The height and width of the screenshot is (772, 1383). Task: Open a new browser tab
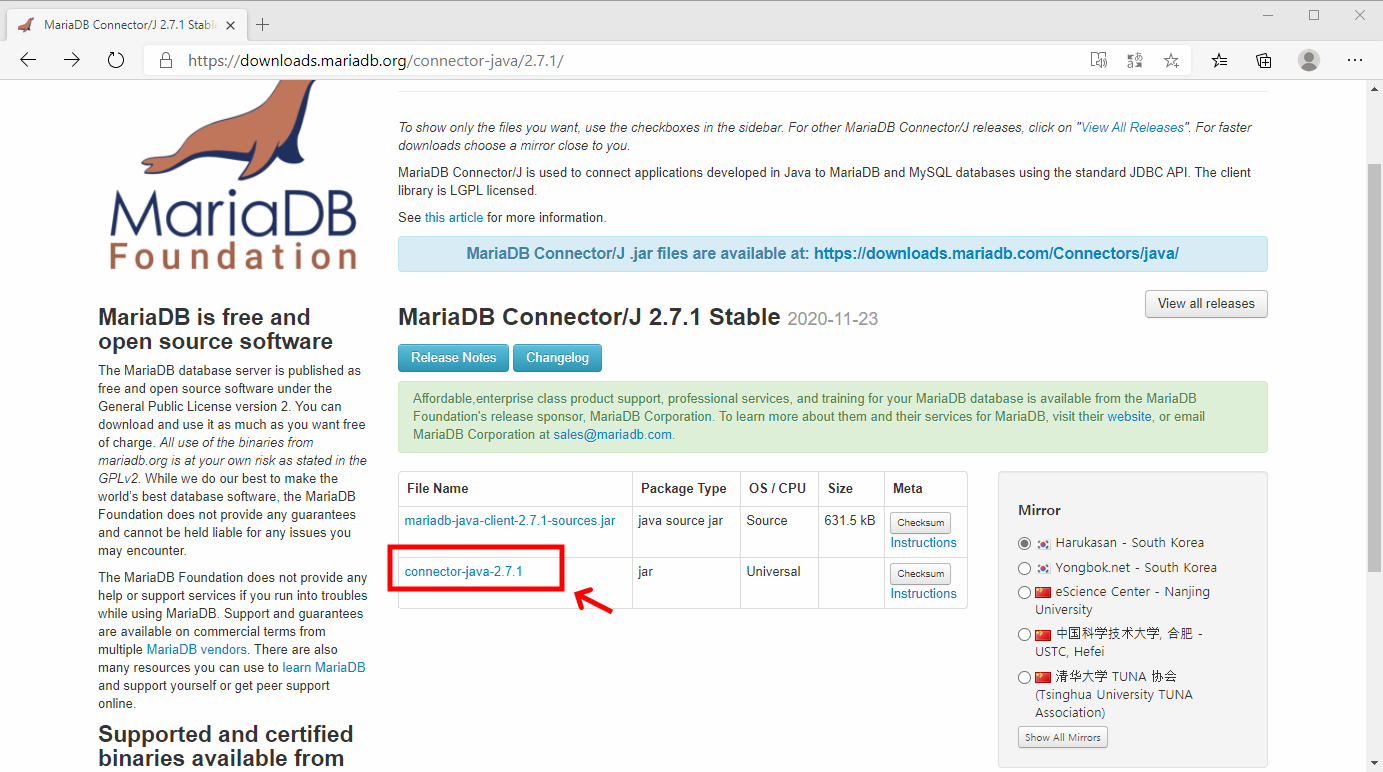coord(263,24)
